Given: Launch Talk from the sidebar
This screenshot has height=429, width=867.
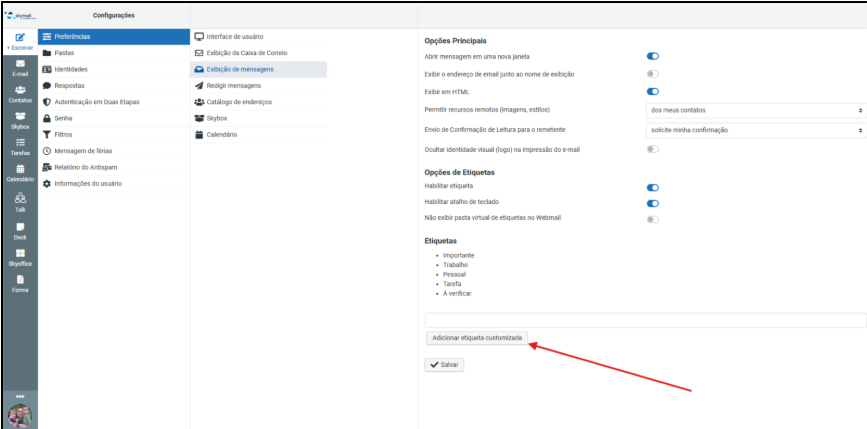Looking at the screenshot, I should click(x=20, y=201).
